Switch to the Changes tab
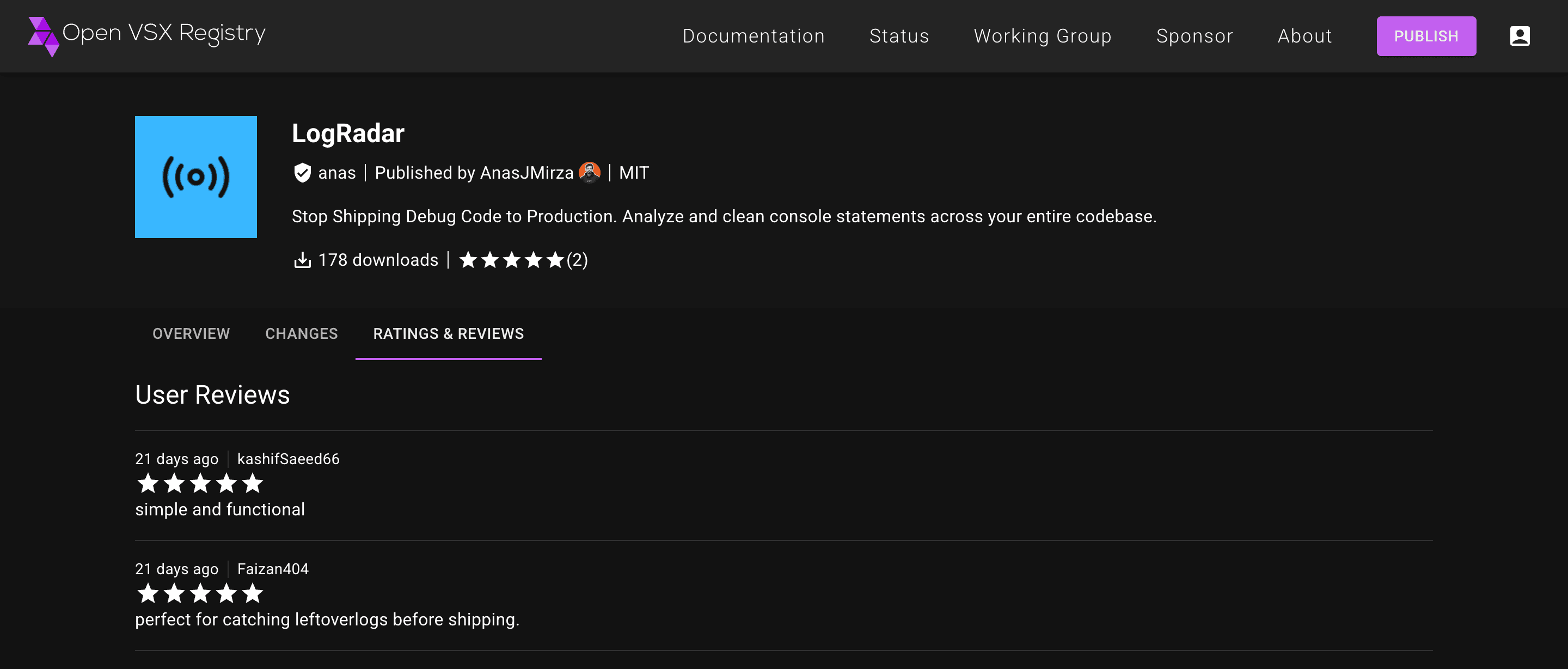The width and height of the screenshot is (1568, 669). [301, 333]
